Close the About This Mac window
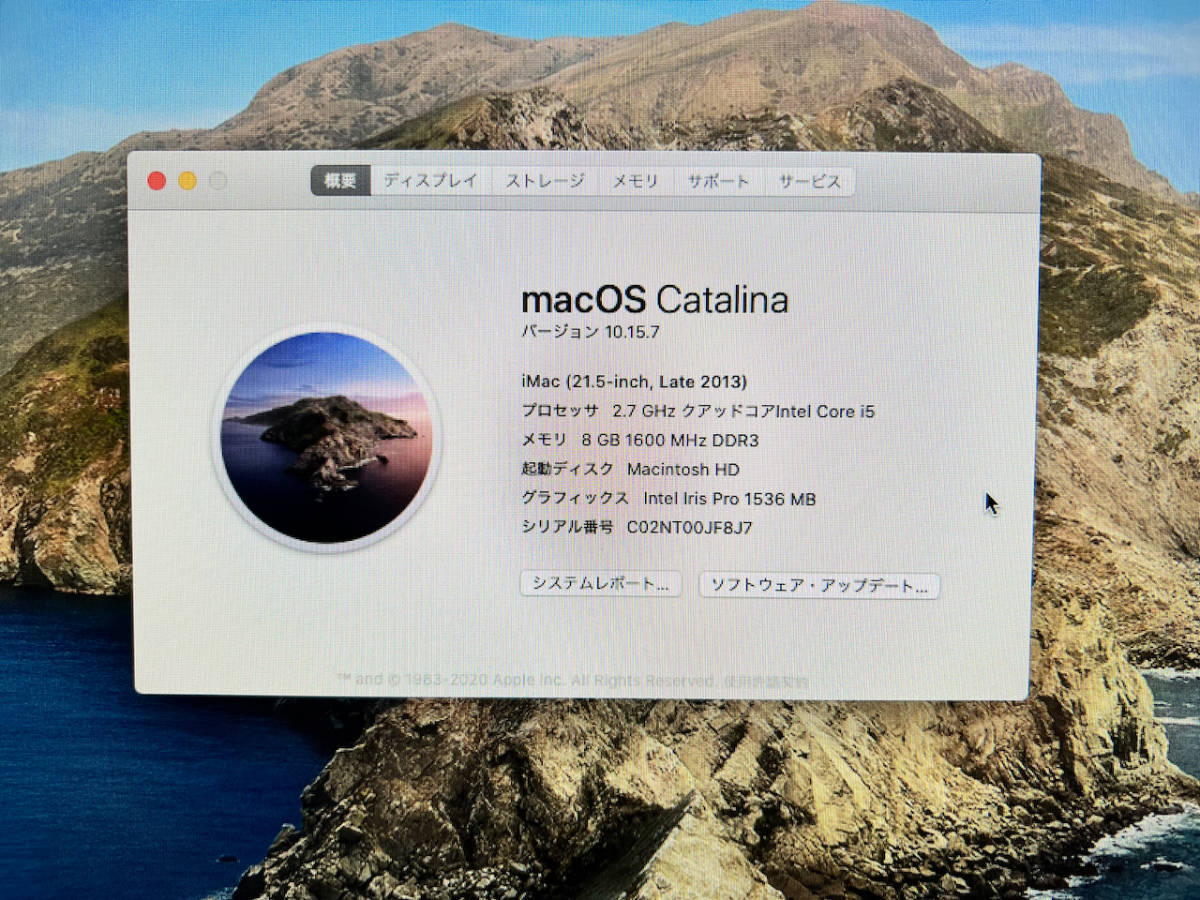The width and height of the screenshot is (1200, 900). click(x=157, y=181)
